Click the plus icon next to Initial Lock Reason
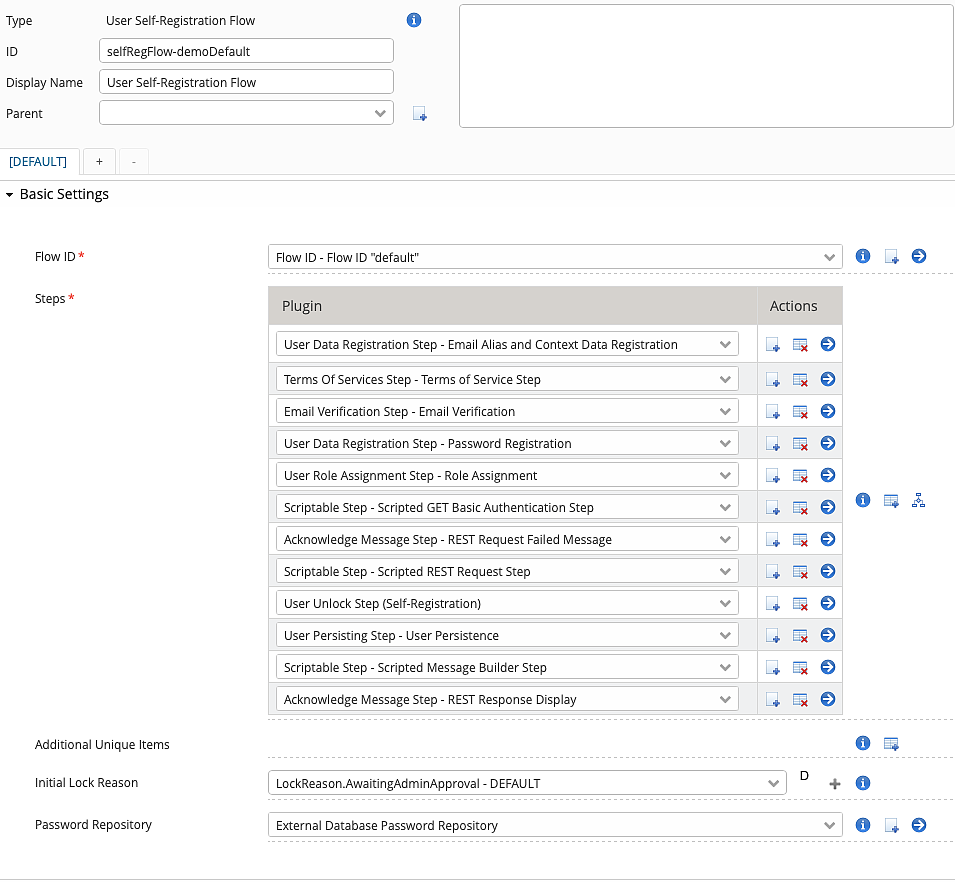This screenshot has width=955, height=882. [x=835, y=784]
